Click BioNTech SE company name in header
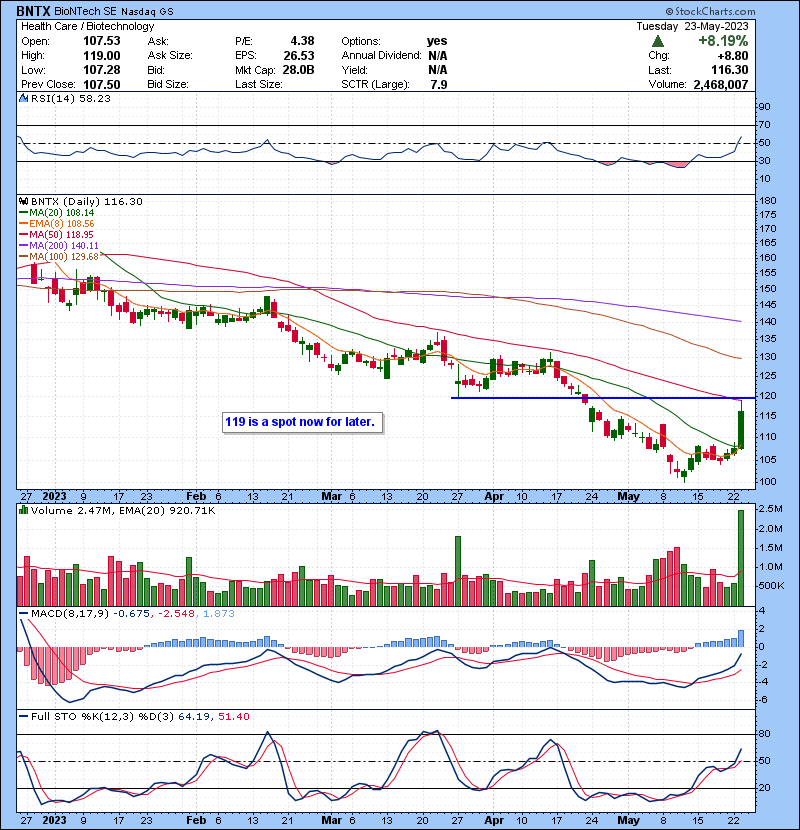The width and height of the screenshot is (800, 830). [86, 11]
